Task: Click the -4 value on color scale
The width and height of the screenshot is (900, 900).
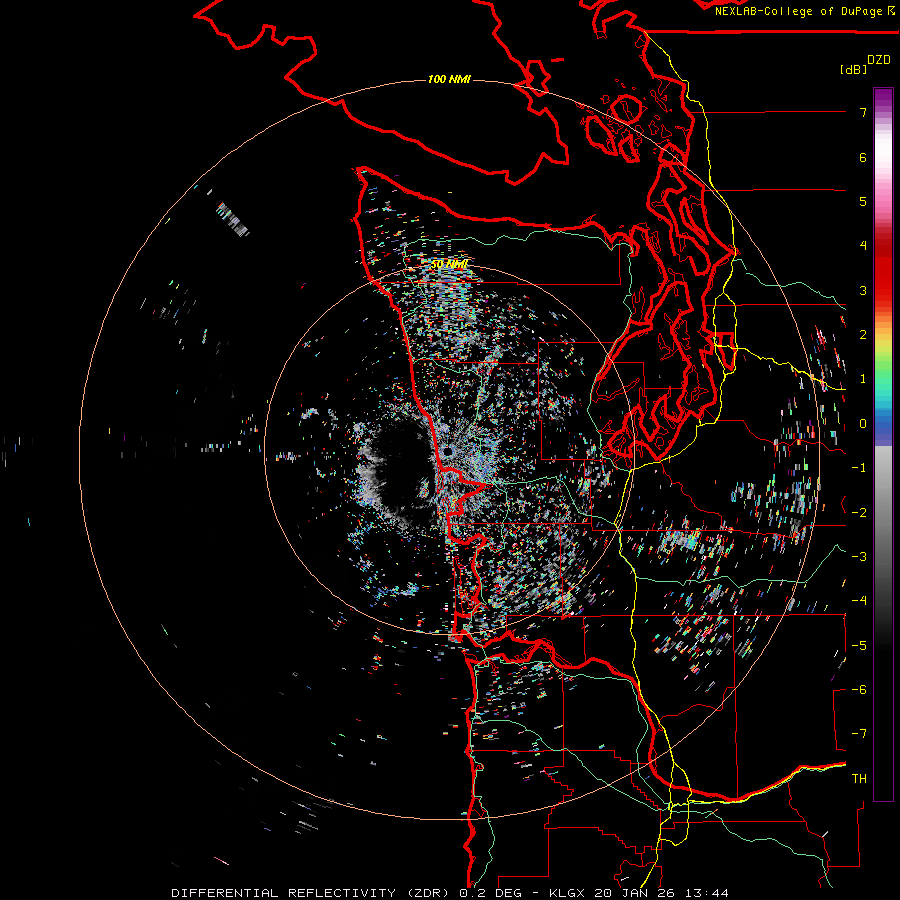Action: click(x=859, y=600)
